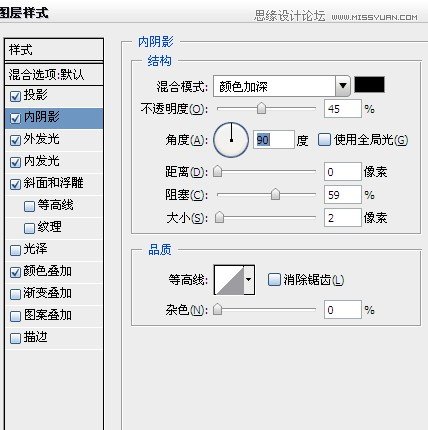
Task: Click the size field showing 2
Action: [343, 218]
